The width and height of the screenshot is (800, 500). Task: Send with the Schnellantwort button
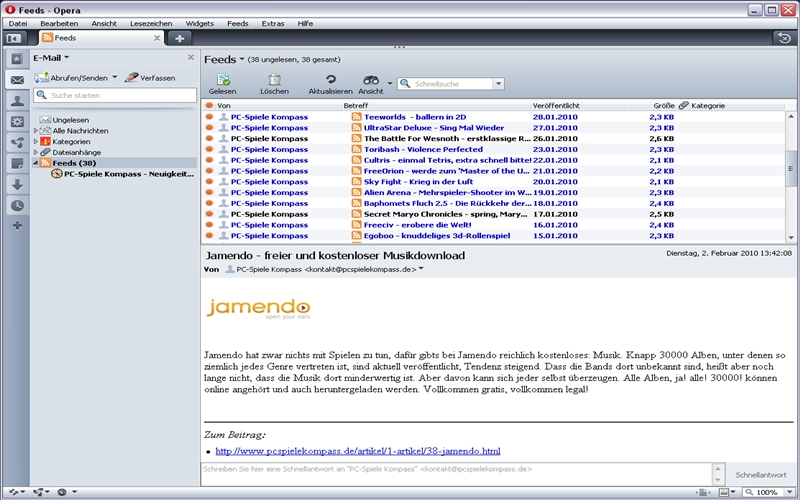coord(760,474)
